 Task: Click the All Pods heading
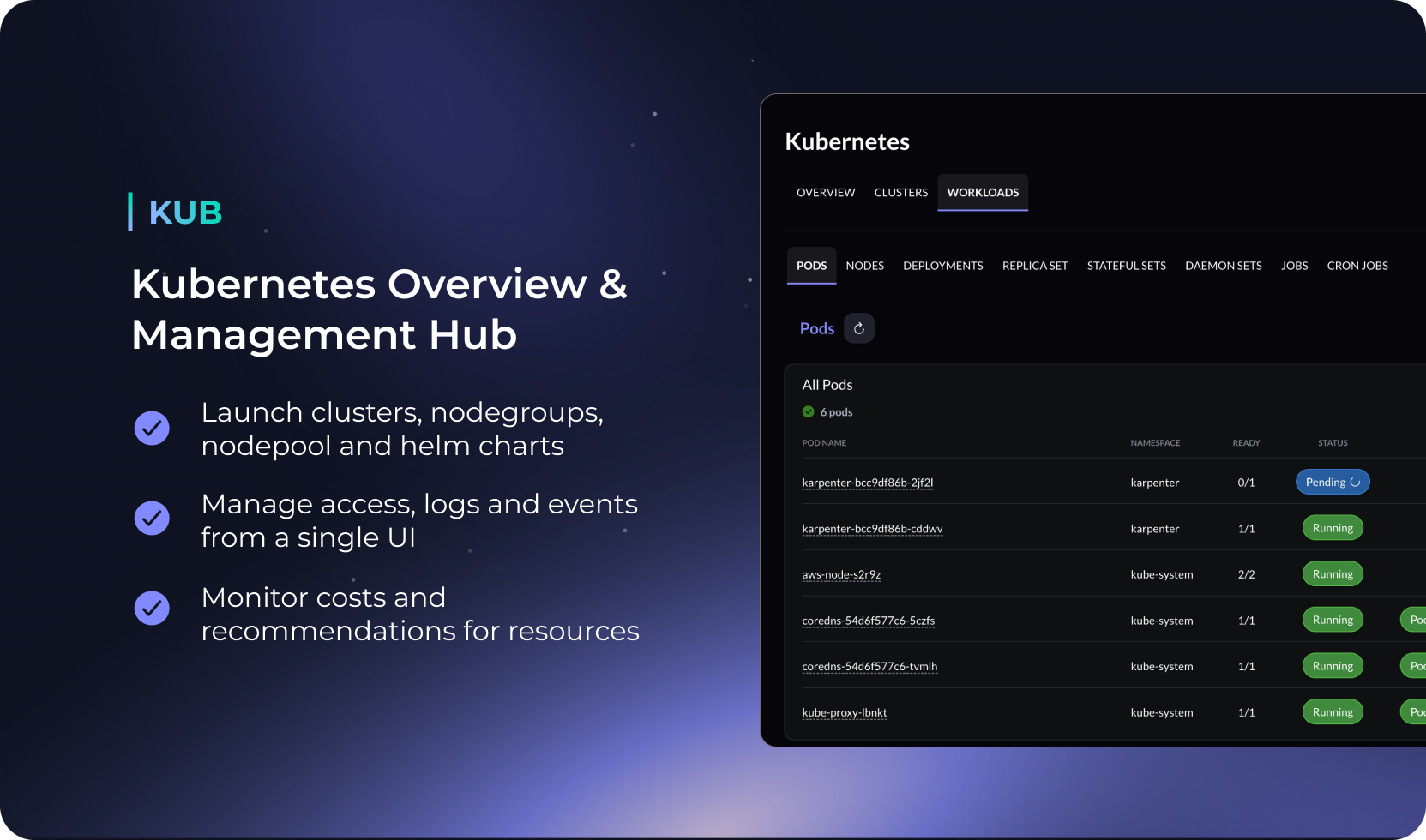(827, 385)
